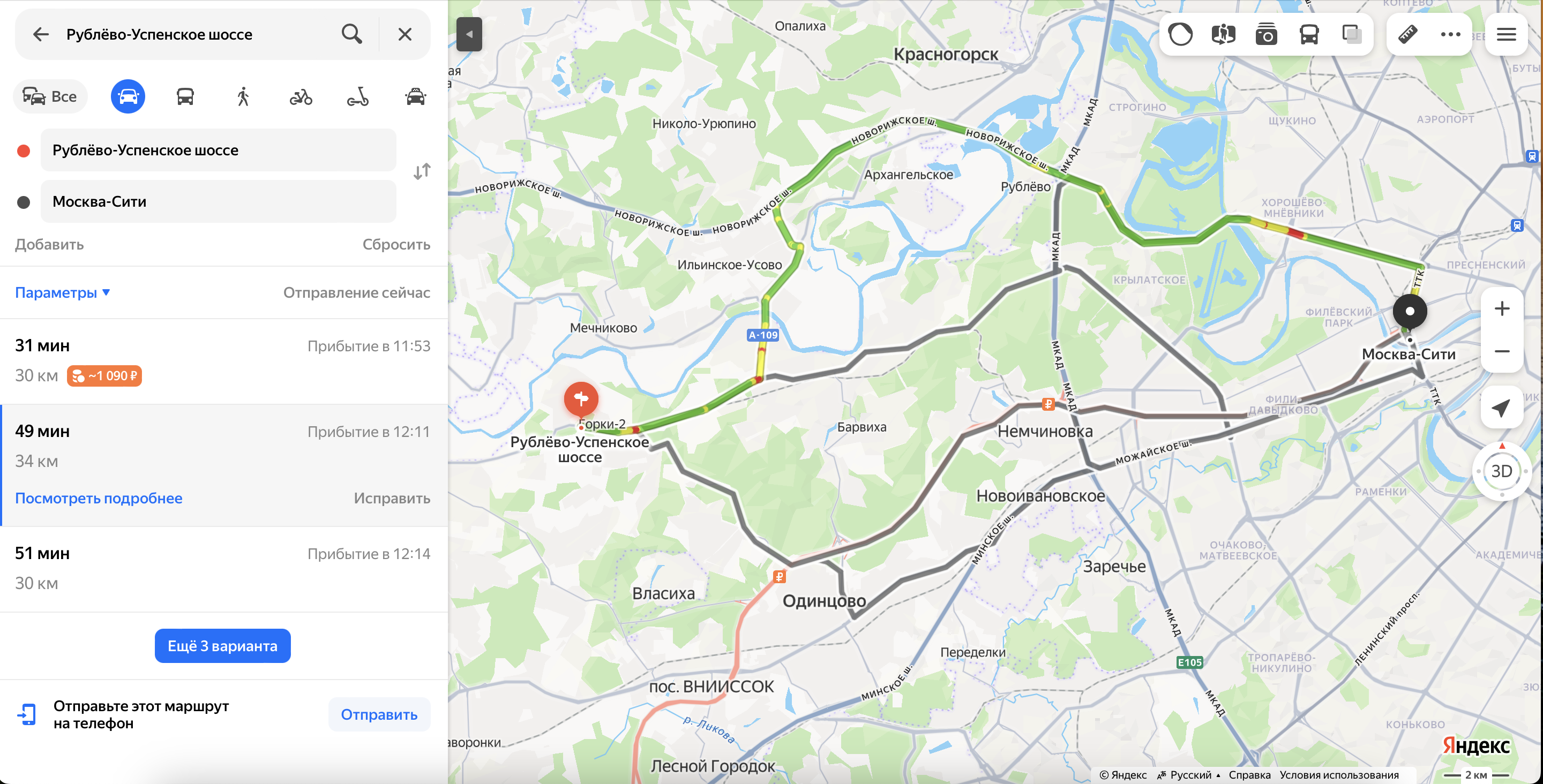
Task: Swap origin and destination points
Action: click(x=422, y=172)
